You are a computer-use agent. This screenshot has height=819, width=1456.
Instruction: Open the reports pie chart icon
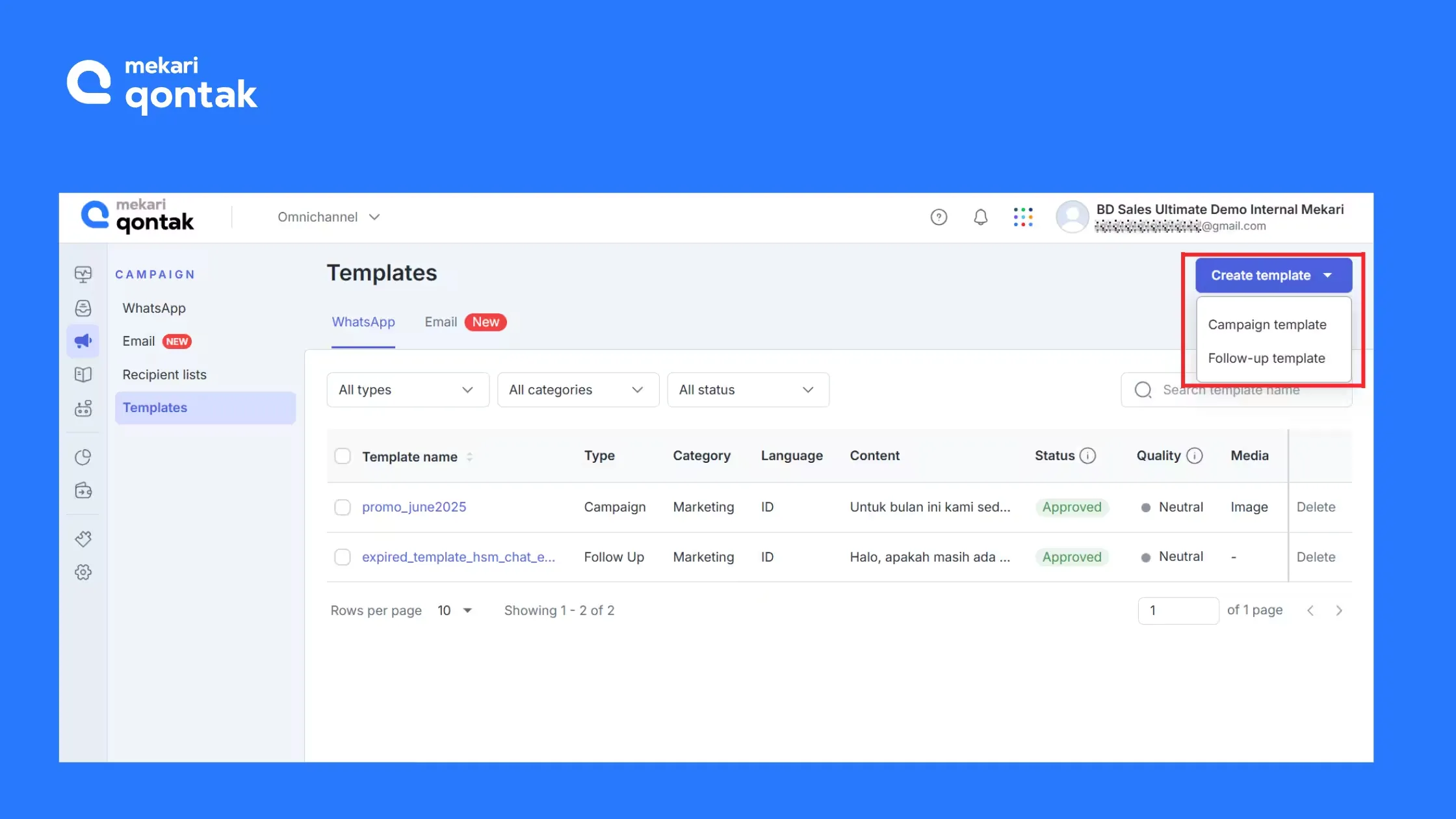(x=83, y=458)
